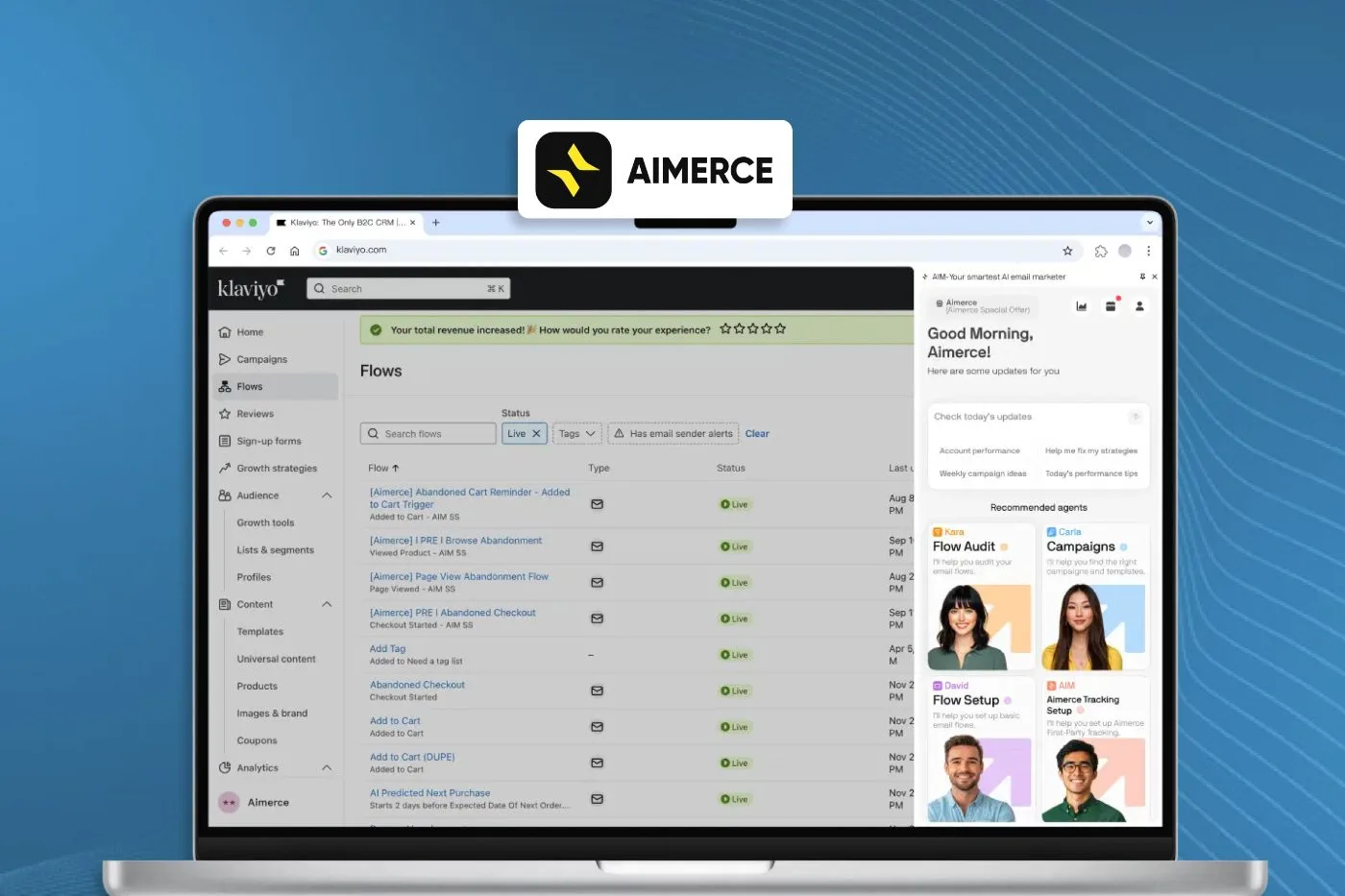Bookmark the page with the star icon
Image resolution: width=1345 pixels, height=896 pixels.
coord(1067,251)
